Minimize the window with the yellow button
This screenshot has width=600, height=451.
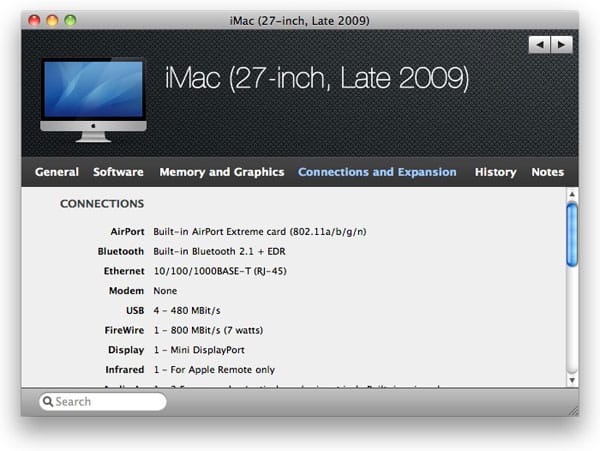click(52, 20)
